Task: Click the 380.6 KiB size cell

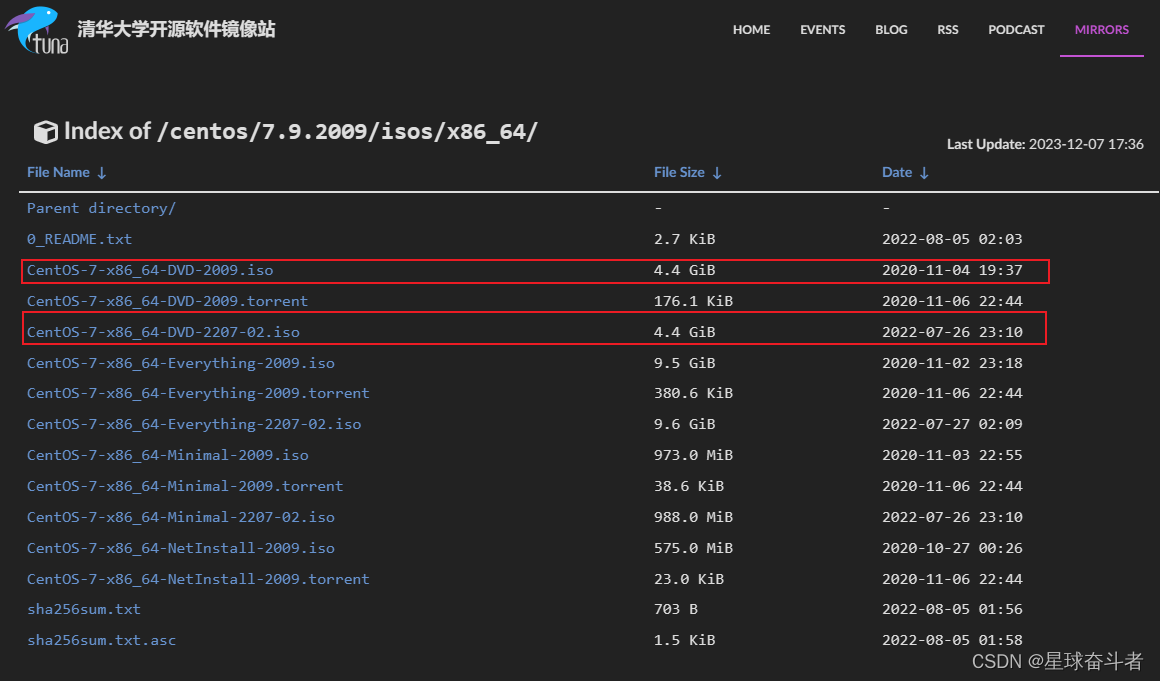Action: 693,393
